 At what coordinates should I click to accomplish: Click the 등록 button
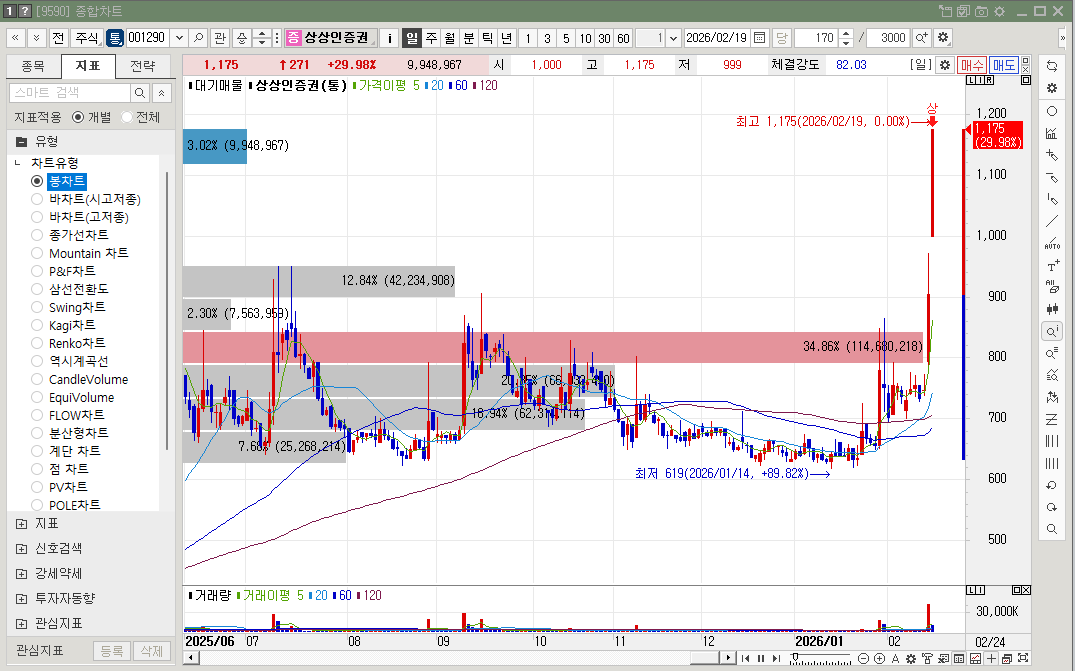point(112,650)
